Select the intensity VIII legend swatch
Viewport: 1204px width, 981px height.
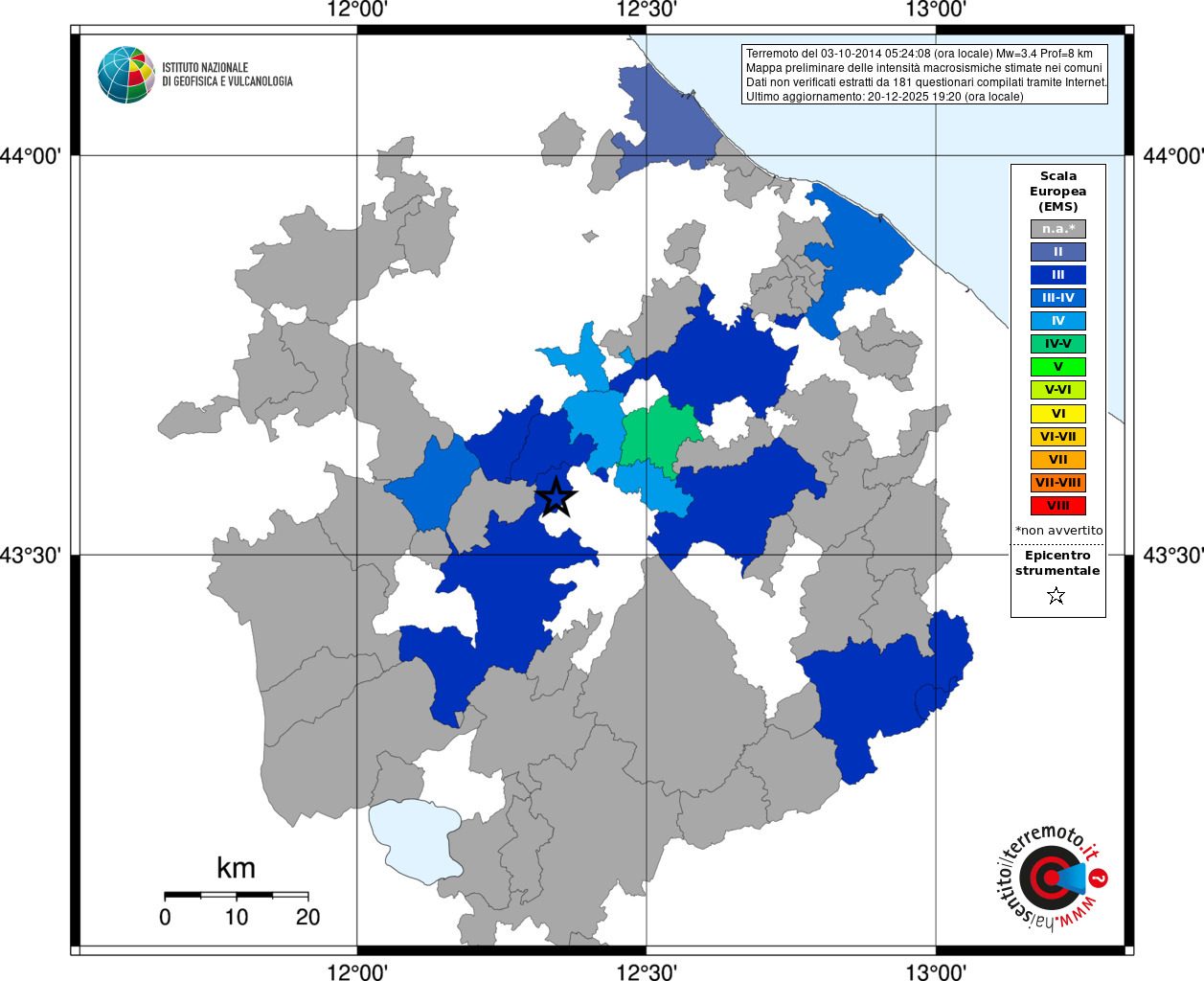coord(1058,506)
